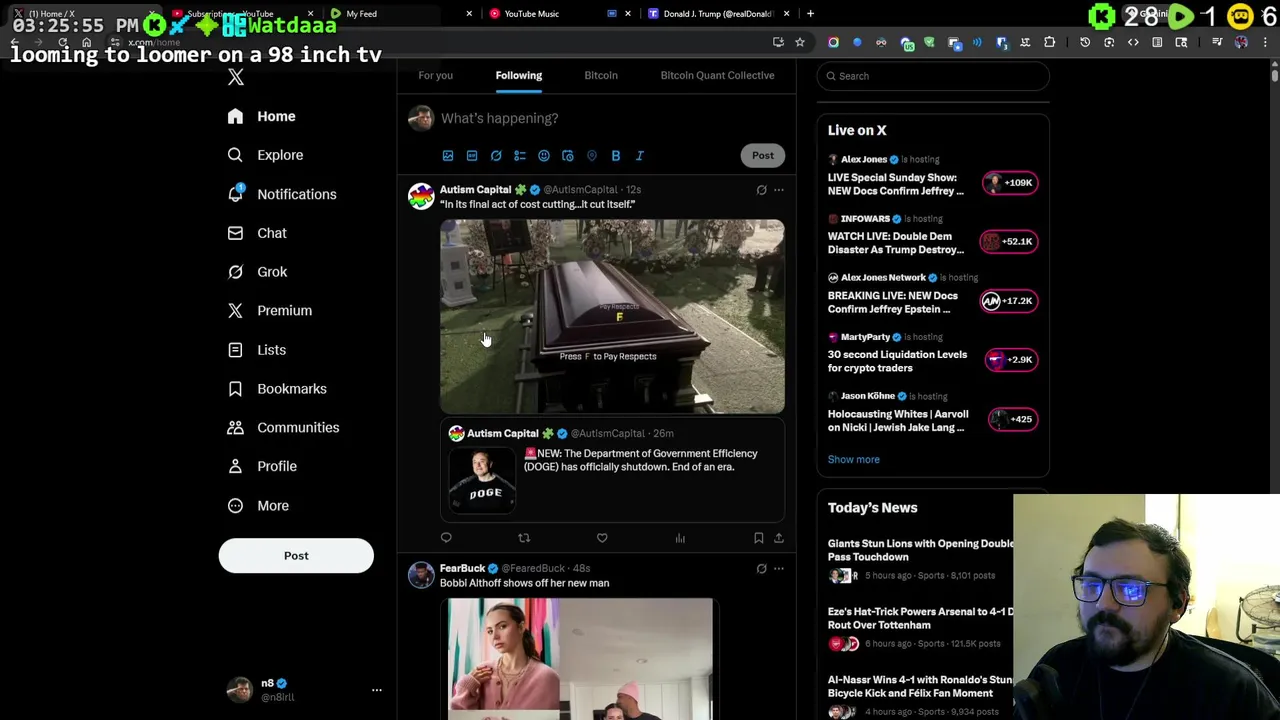The image size is (1280, 720).
Task: Like the Autism Capital post
Action: (x=602, y=538)
